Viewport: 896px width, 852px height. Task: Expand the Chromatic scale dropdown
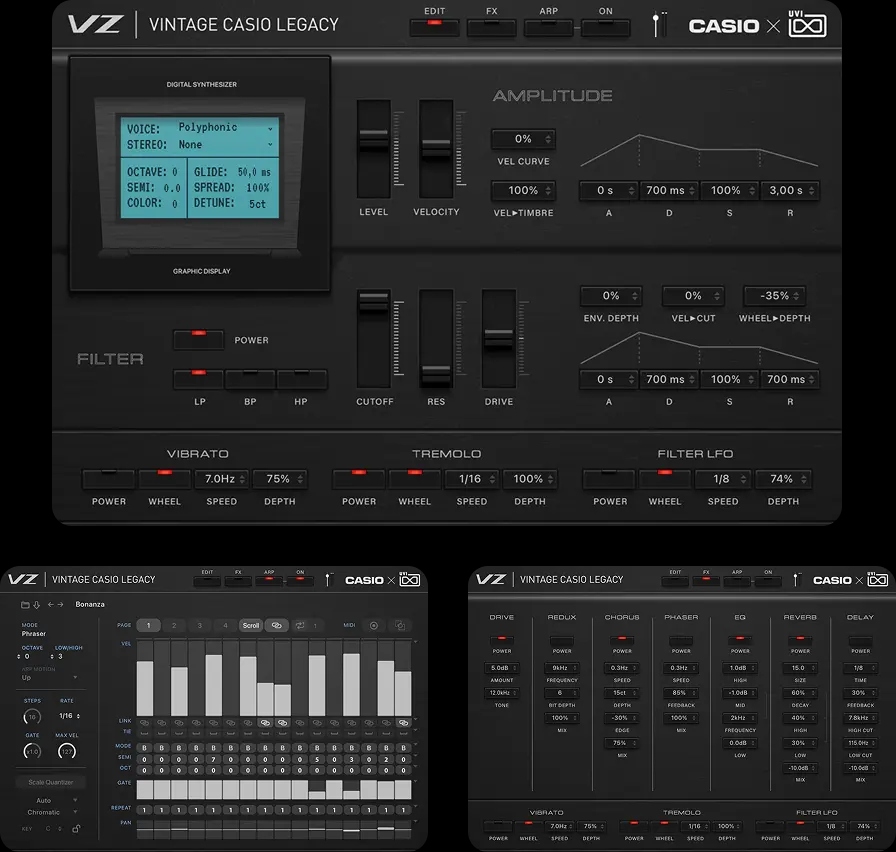click(50, 812)
